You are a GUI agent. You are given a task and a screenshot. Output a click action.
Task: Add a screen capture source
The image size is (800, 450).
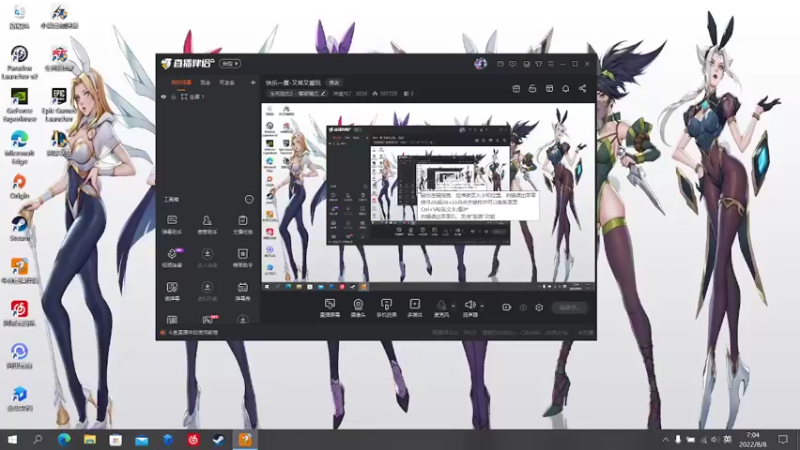(x=330, y=308)
